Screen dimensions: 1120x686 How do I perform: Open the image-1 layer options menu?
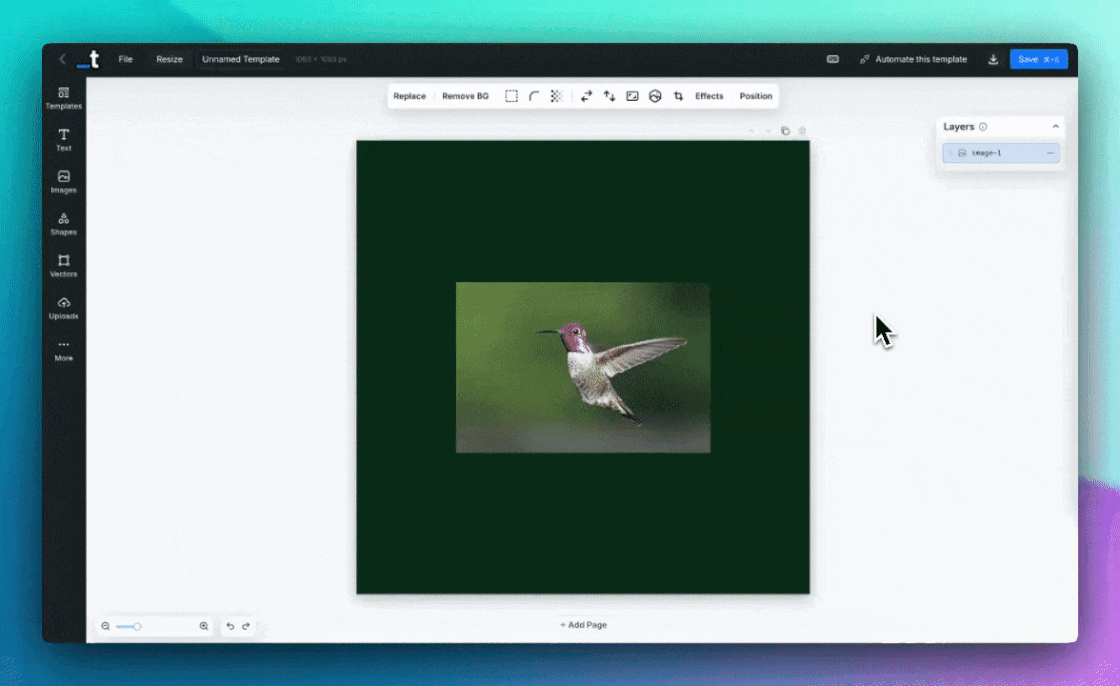coord(1050,153)
